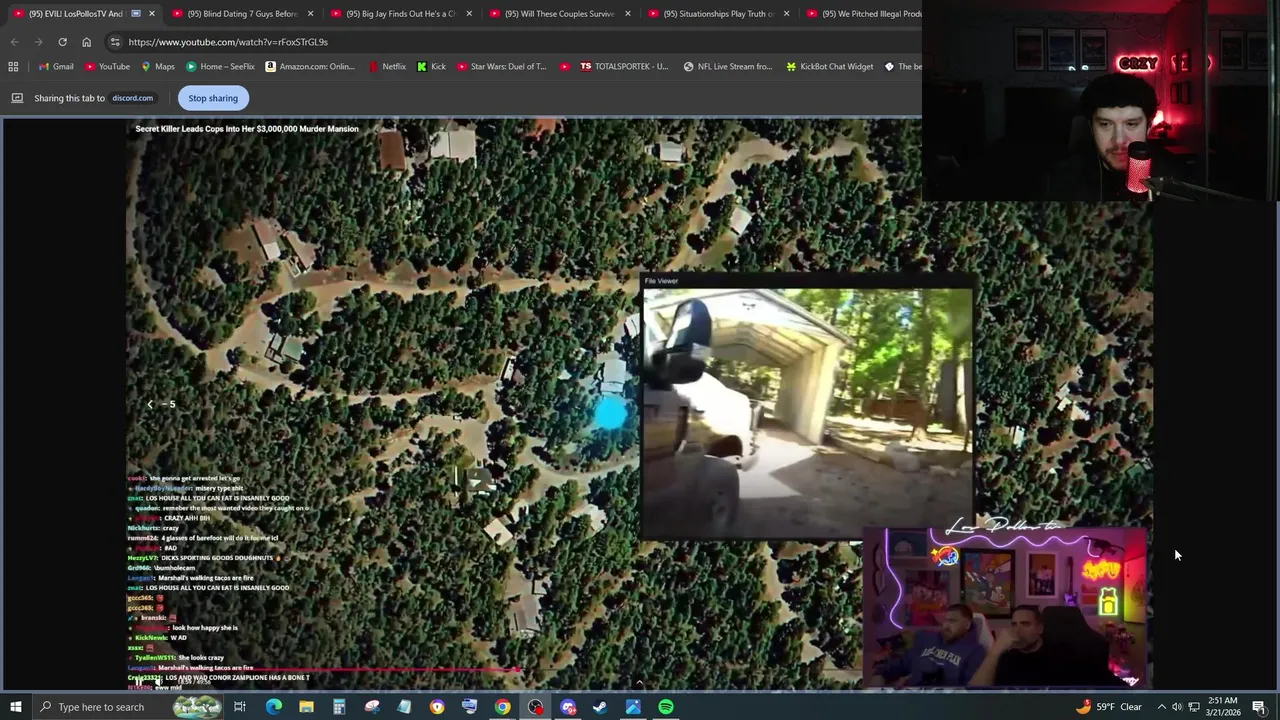Open Steam from taskbar
1280x720 pixels.
[x=600, y=707]
